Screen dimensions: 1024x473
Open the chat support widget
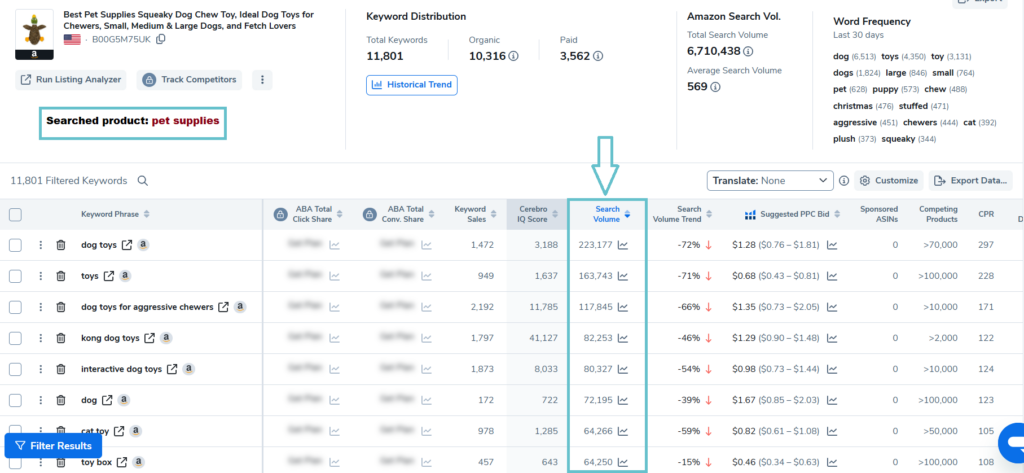tap(1014, 443)
